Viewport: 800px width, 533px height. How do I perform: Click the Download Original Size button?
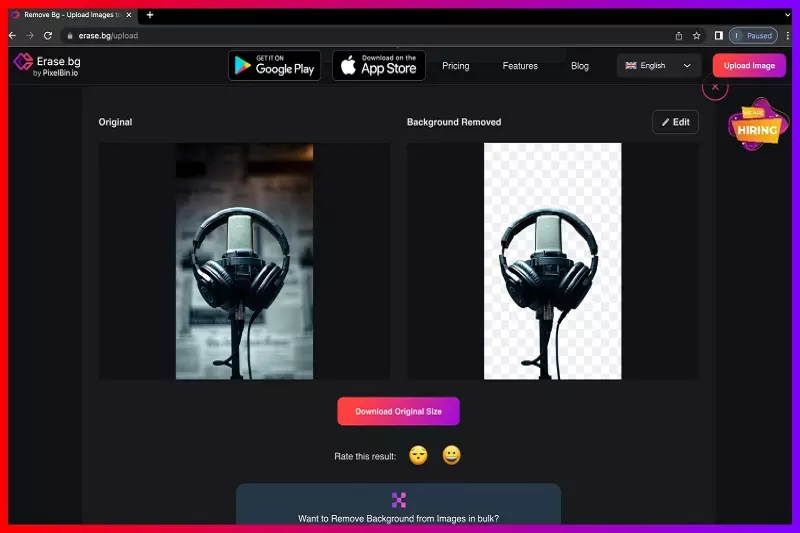[x=398, y=411]
